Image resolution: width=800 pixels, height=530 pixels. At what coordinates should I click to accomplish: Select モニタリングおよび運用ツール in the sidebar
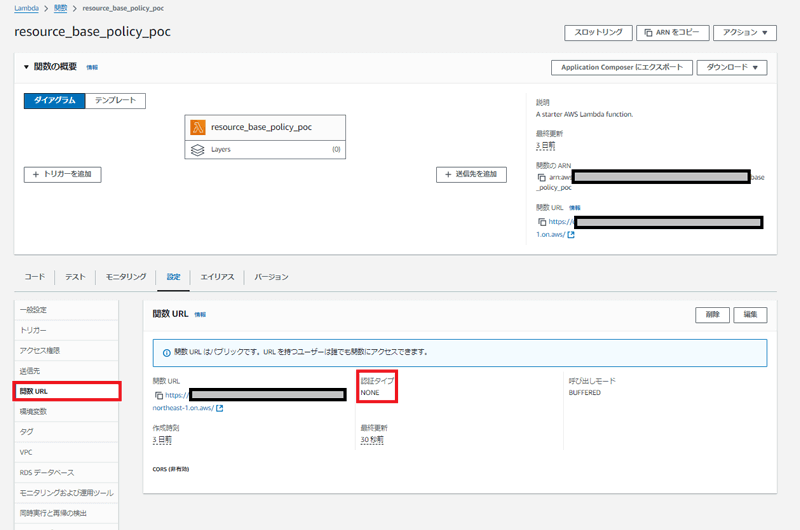point(66,493)
